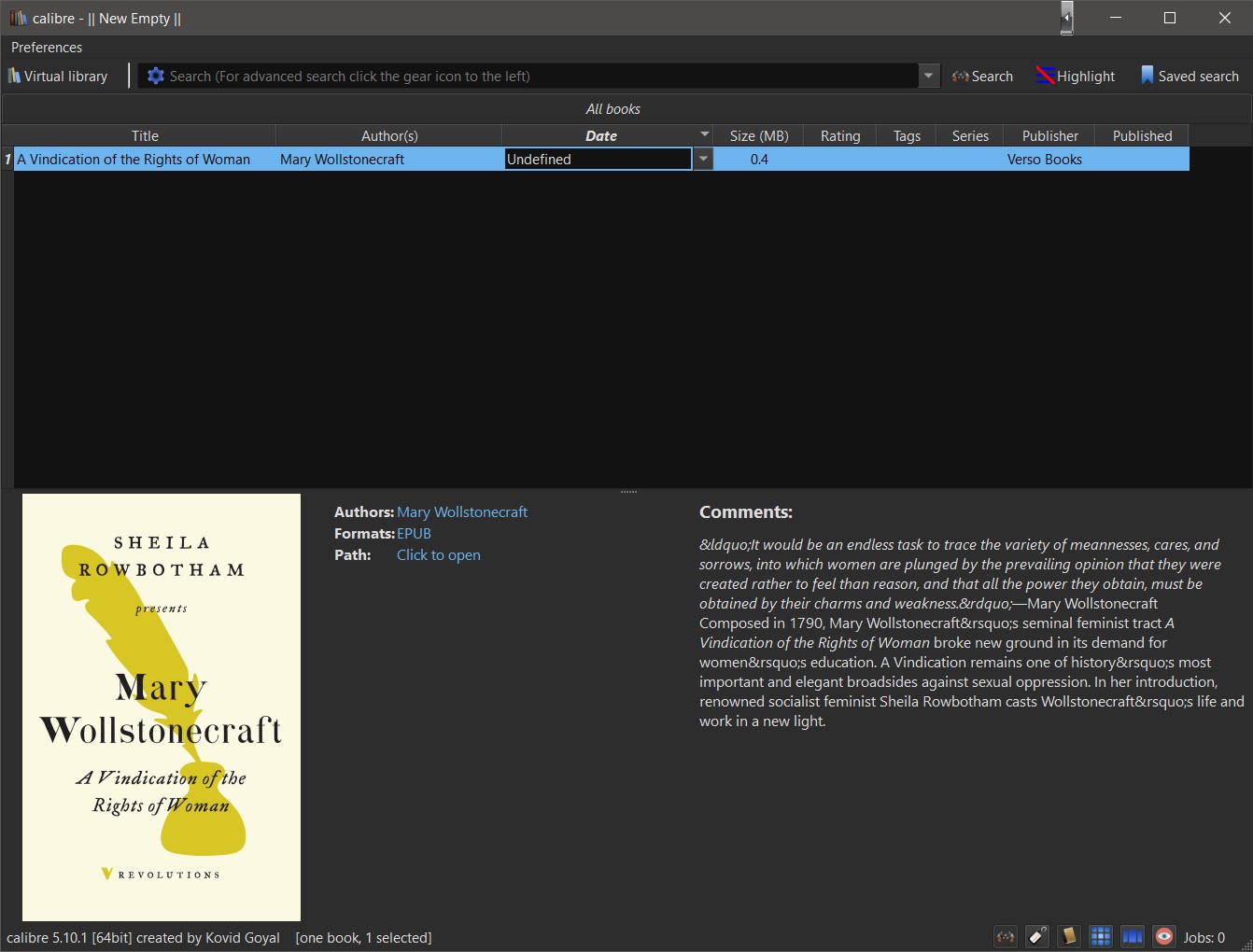The height and width of the screenshot is (952, 1253).
Task: Click the calibre app icon in title bar
Action: click(18, 18)
